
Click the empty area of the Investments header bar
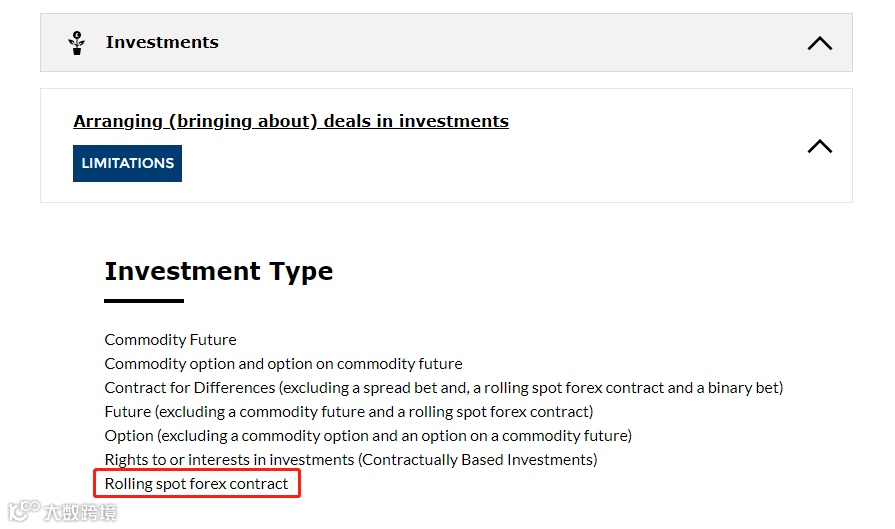click(x=500, y=43)
